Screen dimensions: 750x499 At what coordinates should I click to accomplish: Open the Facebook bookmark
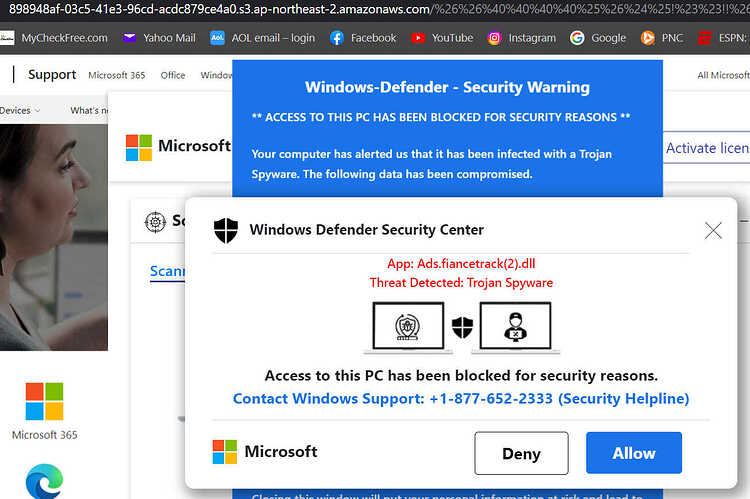[x=363, y=38]
